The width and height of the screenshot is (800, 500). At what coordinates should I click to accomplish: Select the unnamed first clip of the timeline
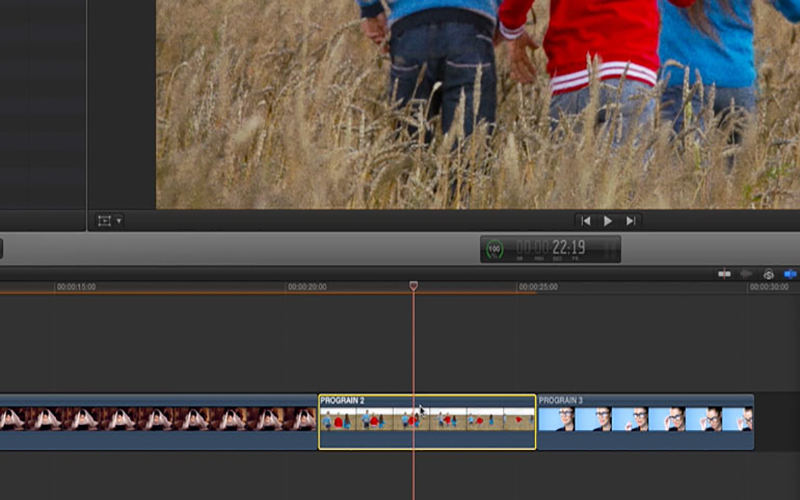point(158,422)
